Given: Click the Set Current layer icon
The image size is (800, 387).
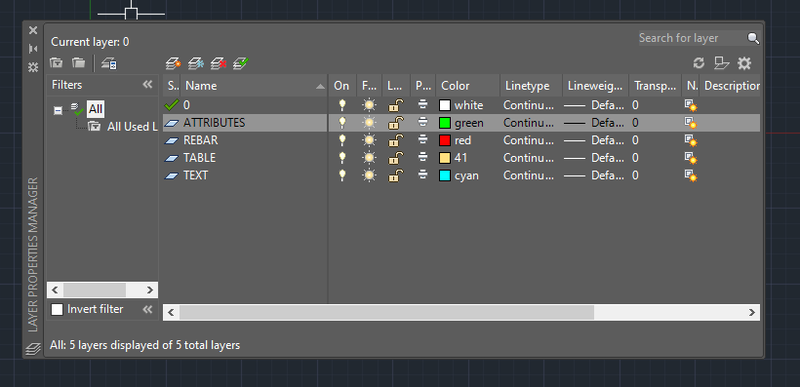Looking at the screenshot, I should [241, 63].
